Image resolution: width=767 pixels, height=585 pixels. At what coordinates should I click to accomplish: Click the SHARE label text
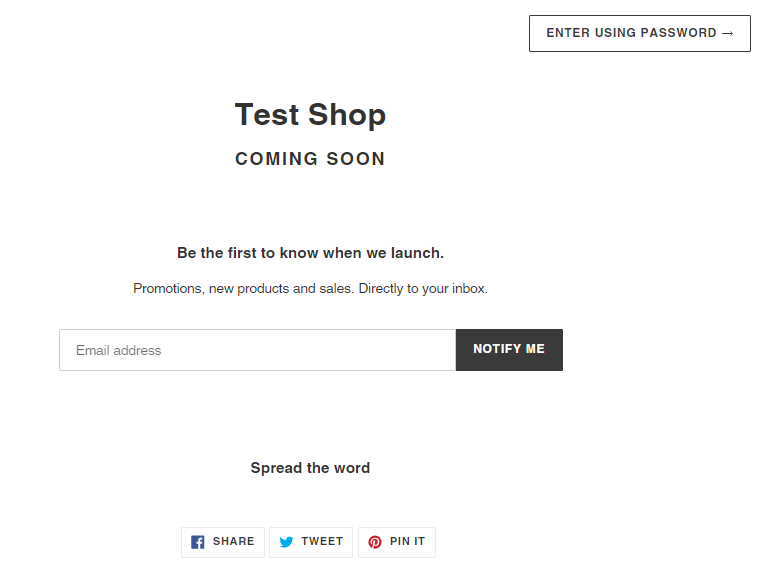(233, 541)
